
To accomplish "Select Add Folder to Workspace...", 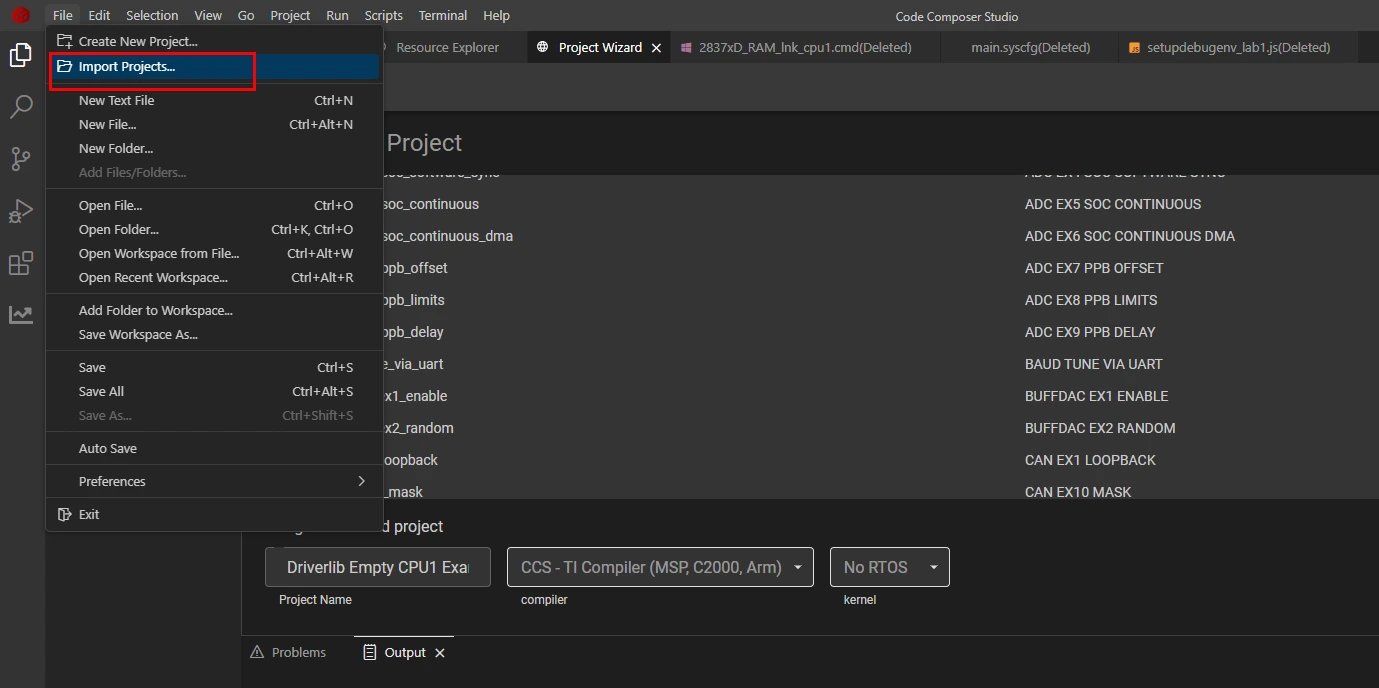I will [x=214, y=310].
